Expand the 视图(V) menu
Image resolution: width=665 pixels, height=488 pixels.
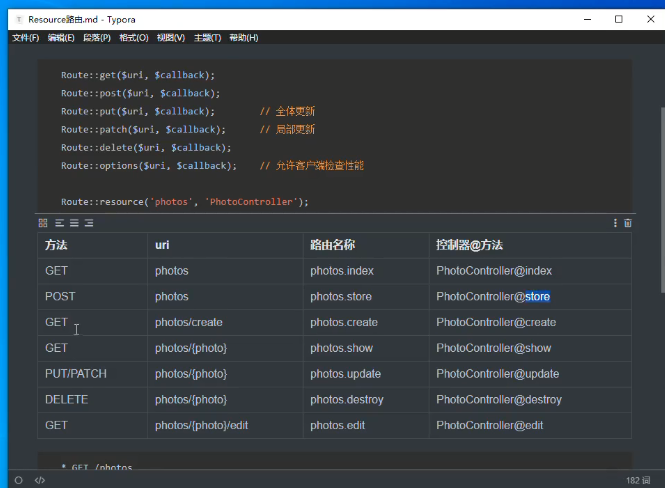click(170, 38)
